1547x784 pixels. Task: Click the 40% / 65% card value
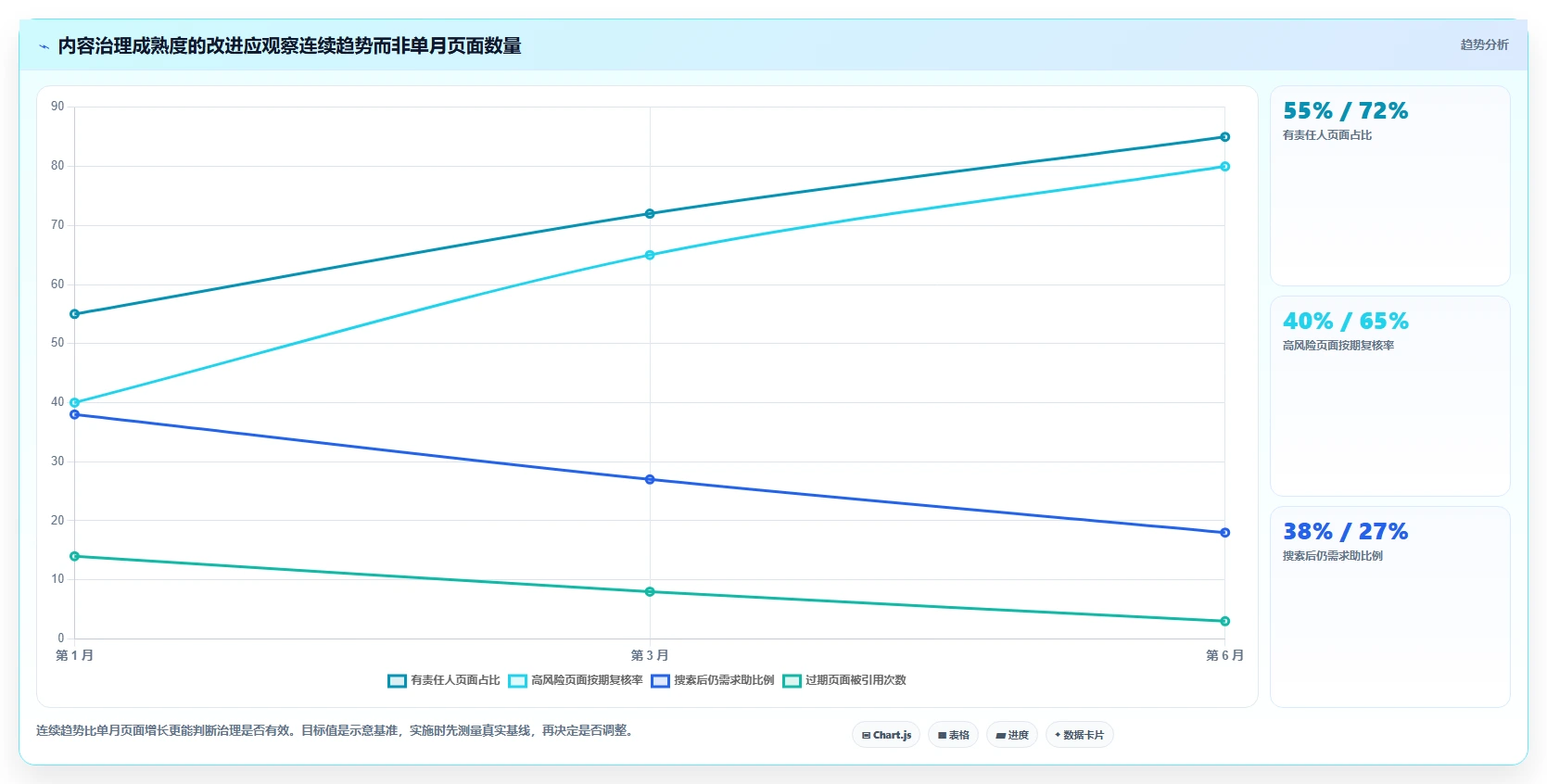tap(1345, 322)
